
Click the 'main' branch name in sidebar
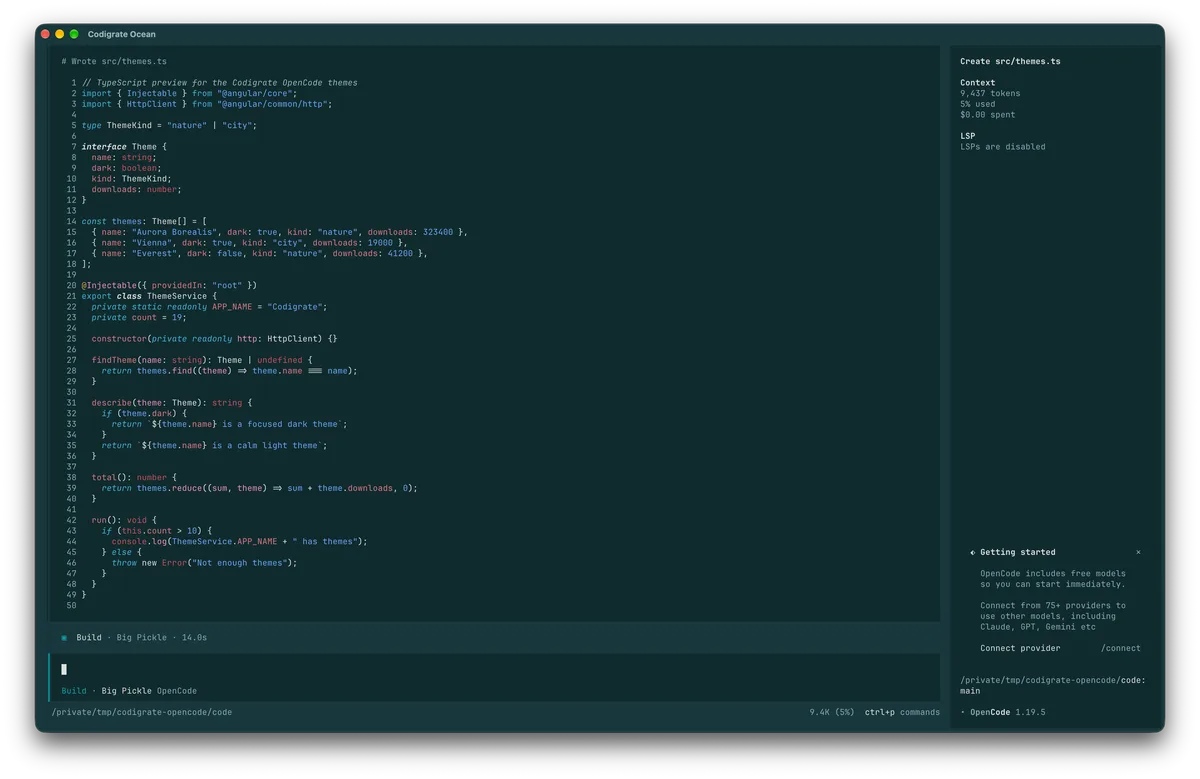[970, 691]
